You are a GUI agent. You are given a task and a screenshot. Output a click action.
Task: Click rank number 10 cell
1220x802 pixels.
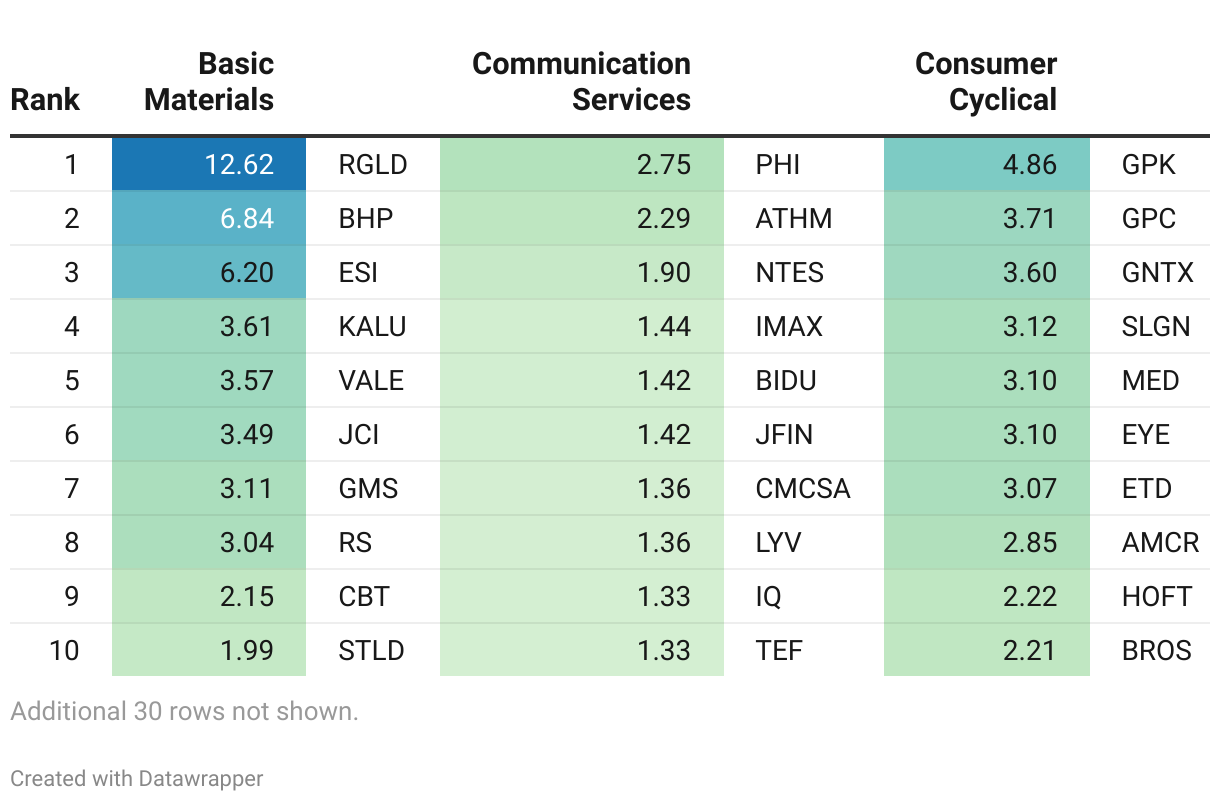click(64, 650)
